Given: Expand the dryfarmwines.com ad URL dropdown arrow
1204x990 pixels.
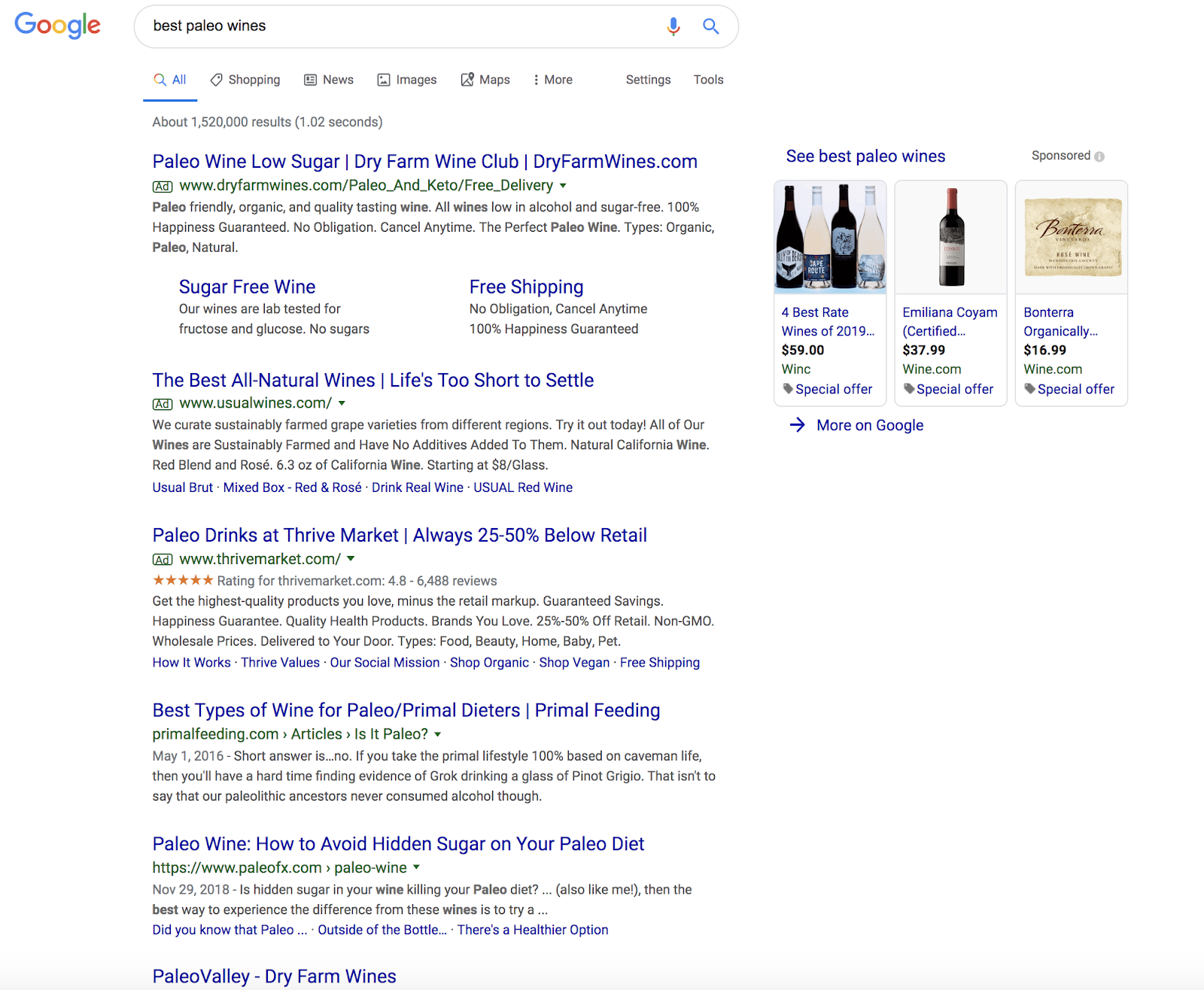Looking at the screenshot, I should [563, 185].
